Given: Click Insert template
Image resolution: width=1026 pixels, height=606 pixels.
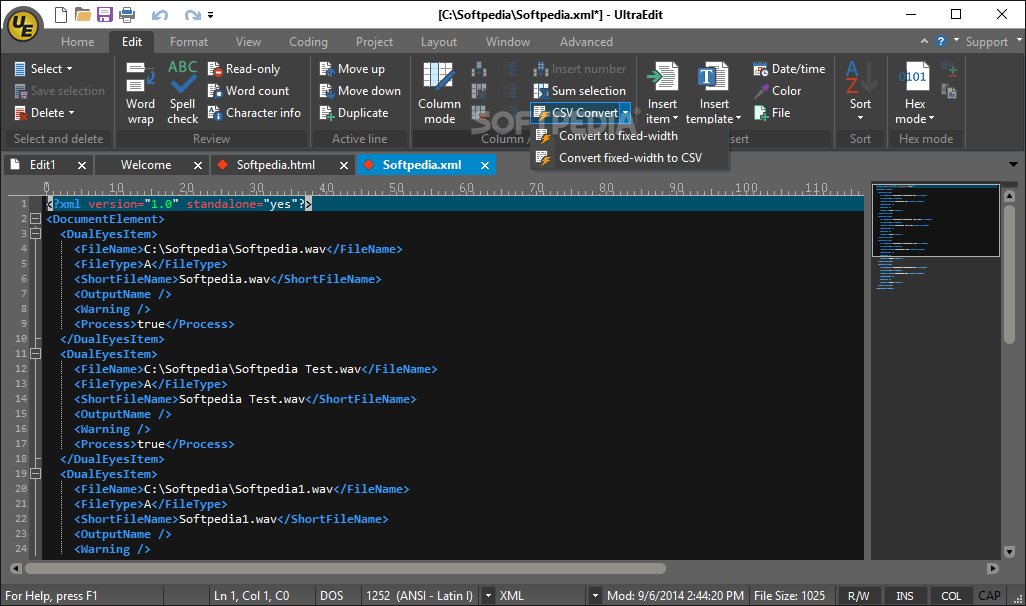Looking at the screenshot, I should tap(713, 93).
